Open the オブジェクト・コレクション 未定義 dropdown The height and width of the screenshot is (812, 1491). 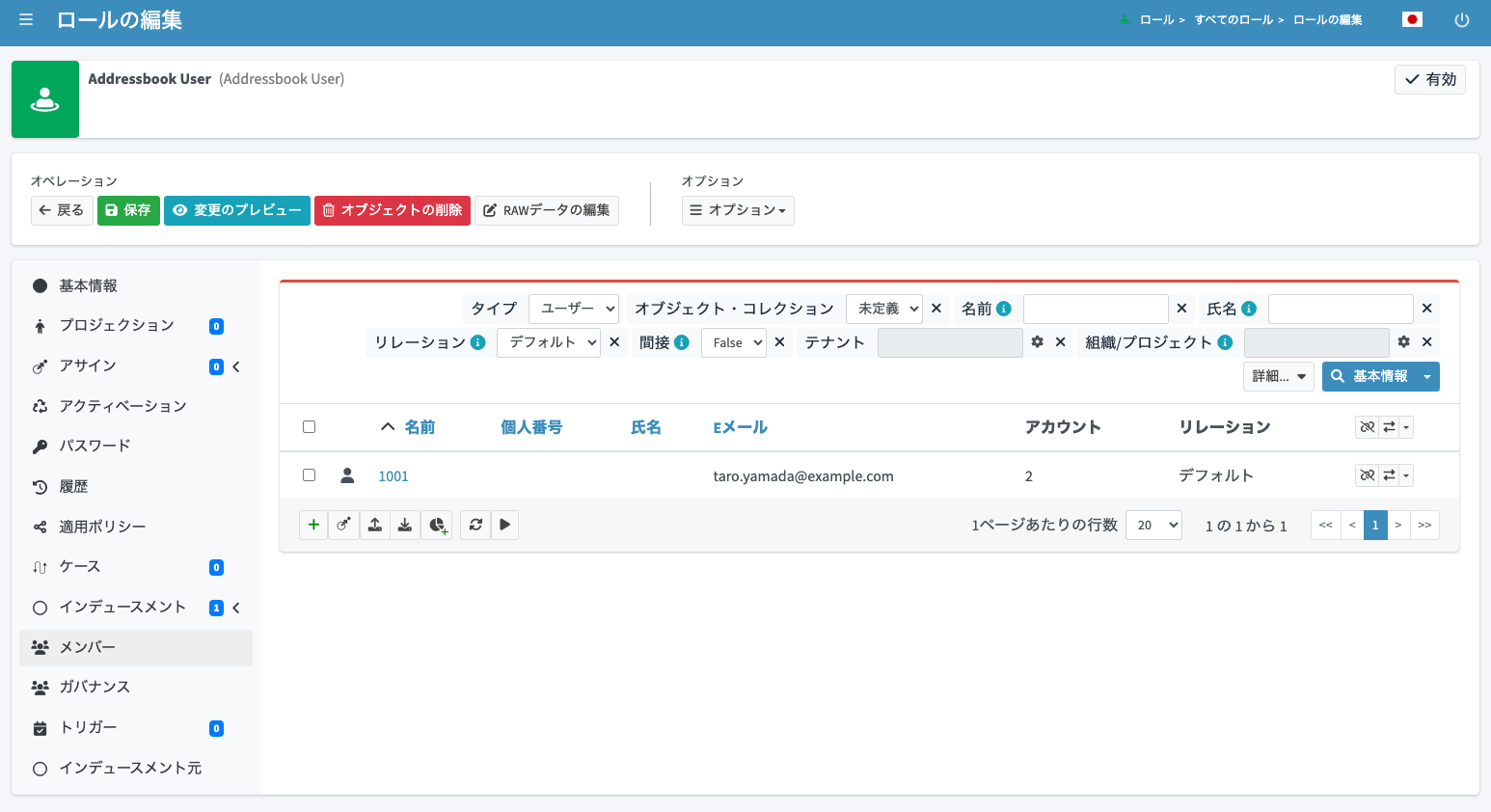click(884, 309)
